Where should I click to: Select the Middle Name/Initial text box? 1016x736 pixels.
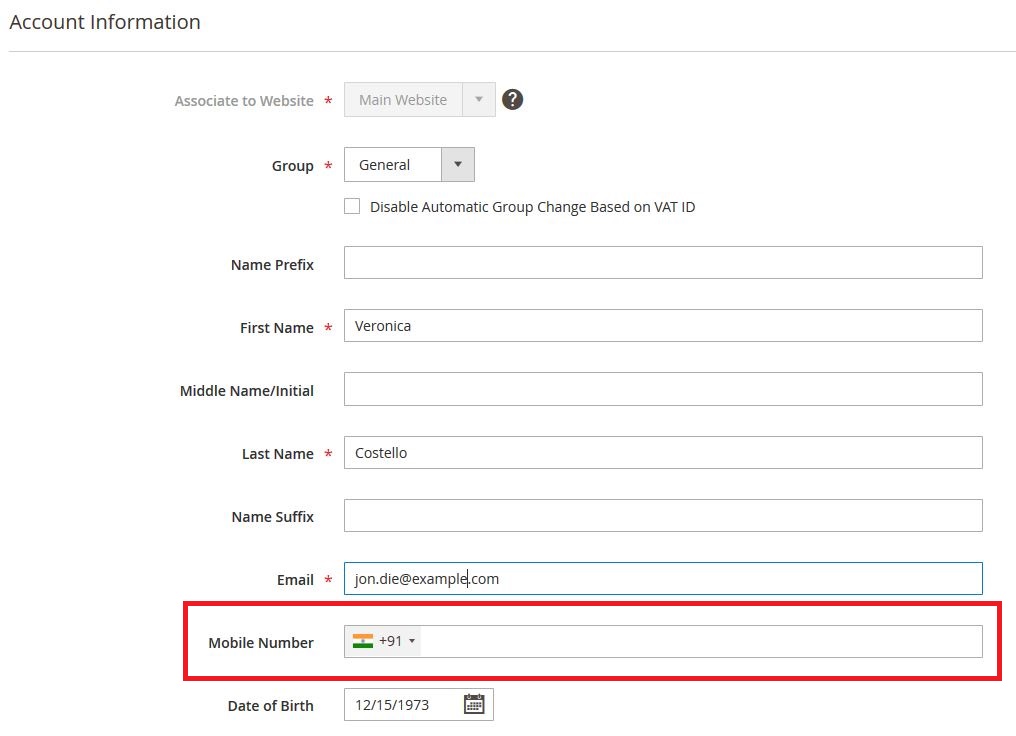coord(662,389)
